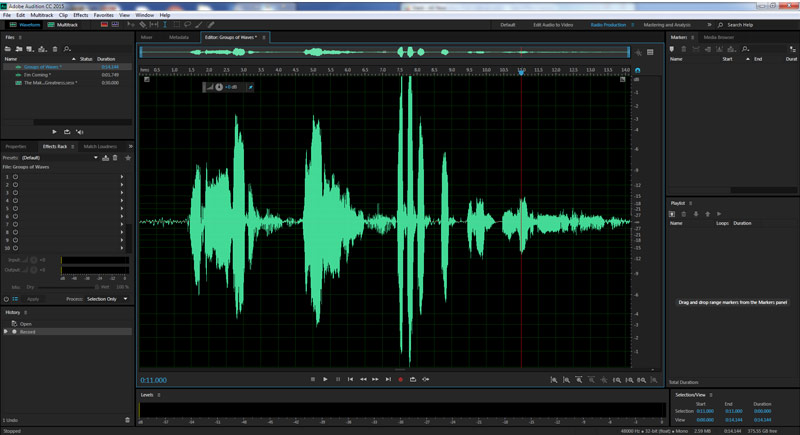Select Radio Production workspace
800x435 pixels.
(x=608, y=24)
